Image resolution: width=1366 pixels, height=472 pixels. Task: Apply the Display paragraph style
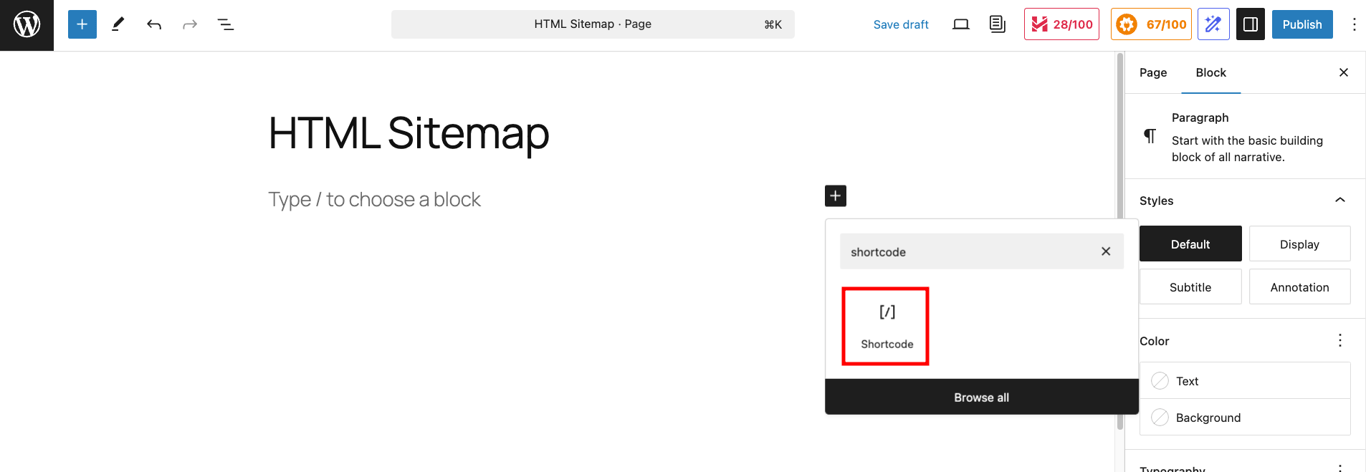[1299, 244]
